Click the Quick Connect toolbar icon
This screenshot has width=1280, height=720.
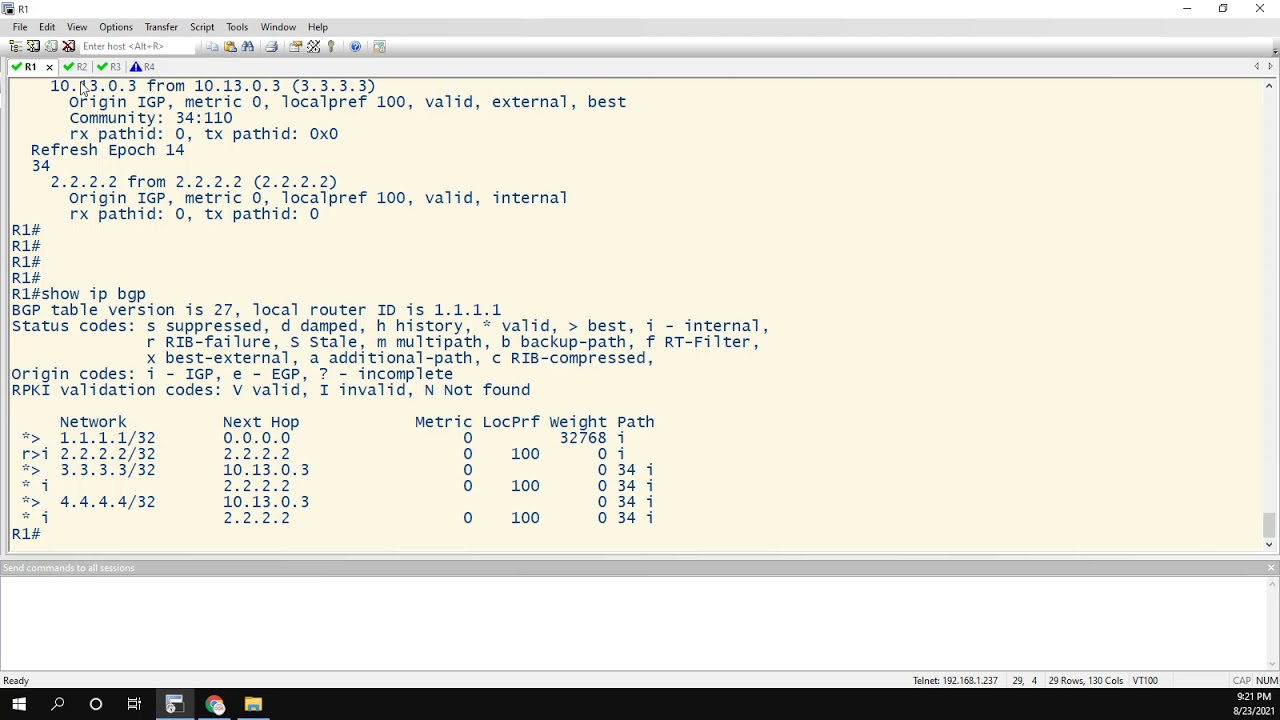tap(33, 46)
